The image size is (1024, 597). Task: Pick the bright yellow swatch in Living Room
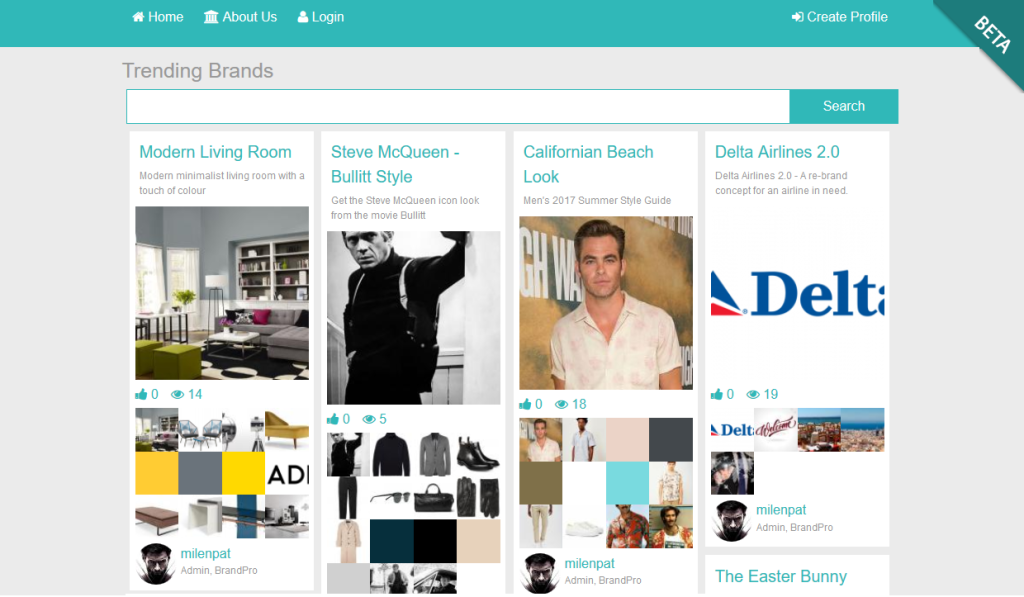pos(244,474)
